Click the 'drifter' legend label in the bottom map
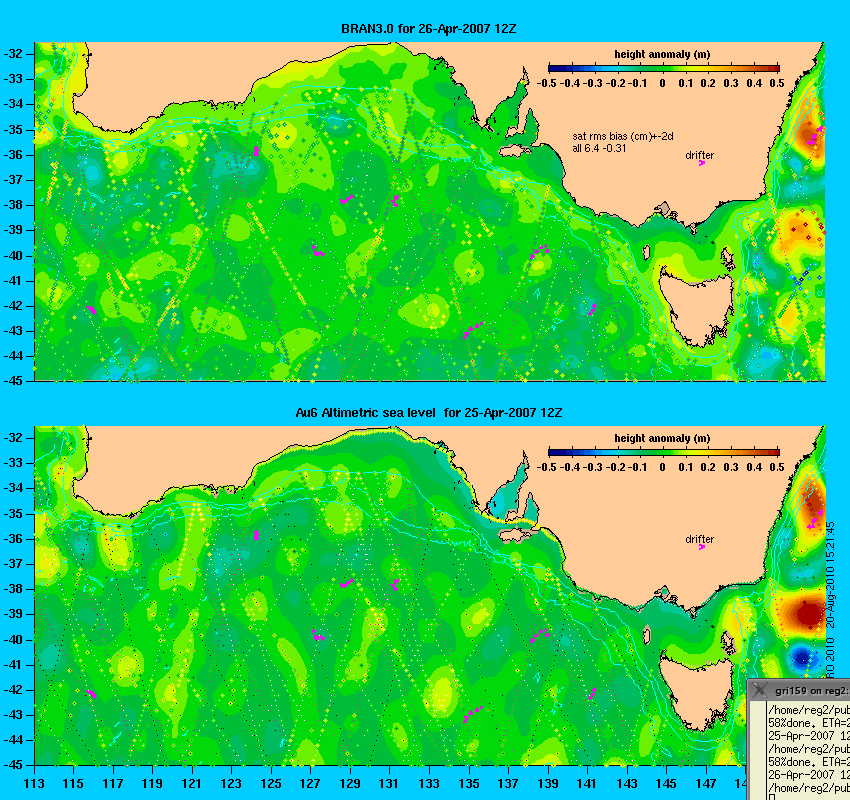The image size is (850, 800). tap(699, 539)
